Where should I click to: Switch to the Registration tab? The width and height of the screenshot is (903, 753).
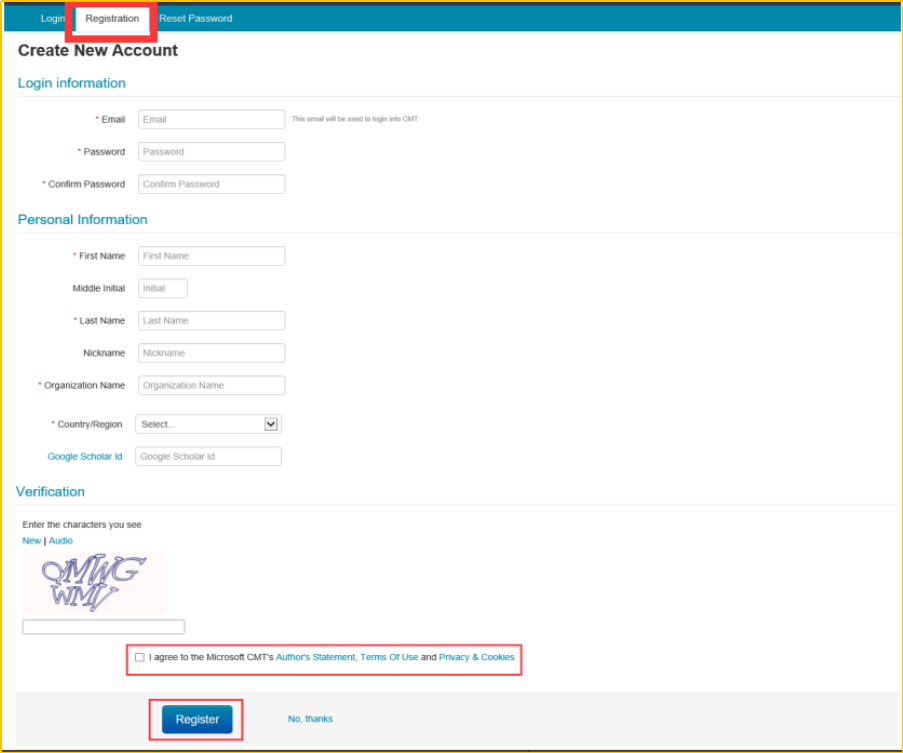(112, 18)
